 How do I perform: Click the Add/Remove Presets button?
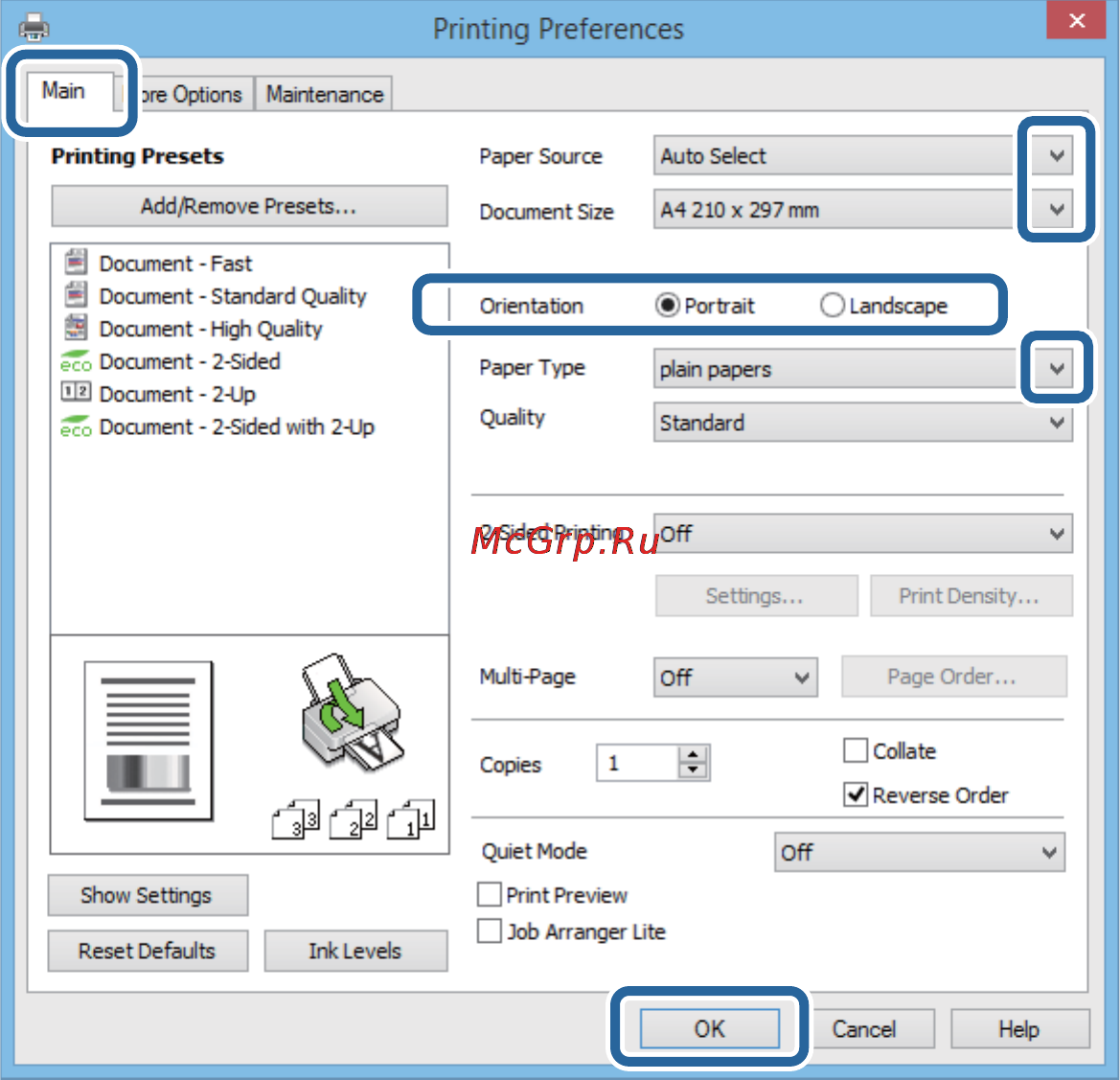(x=249, y=206)
